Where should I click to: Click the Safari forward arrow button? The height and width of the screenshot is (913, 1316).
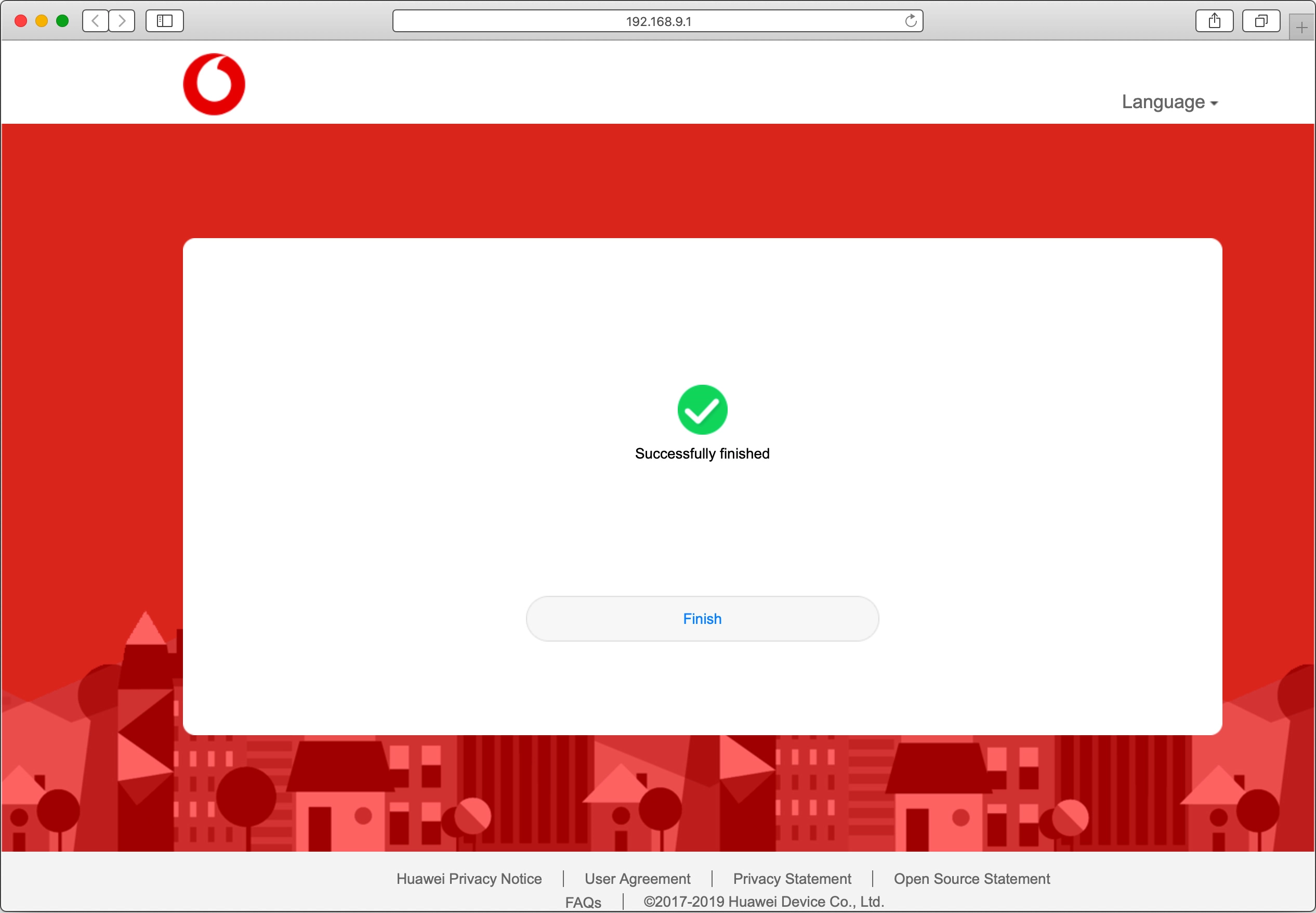tap(122, 21)
